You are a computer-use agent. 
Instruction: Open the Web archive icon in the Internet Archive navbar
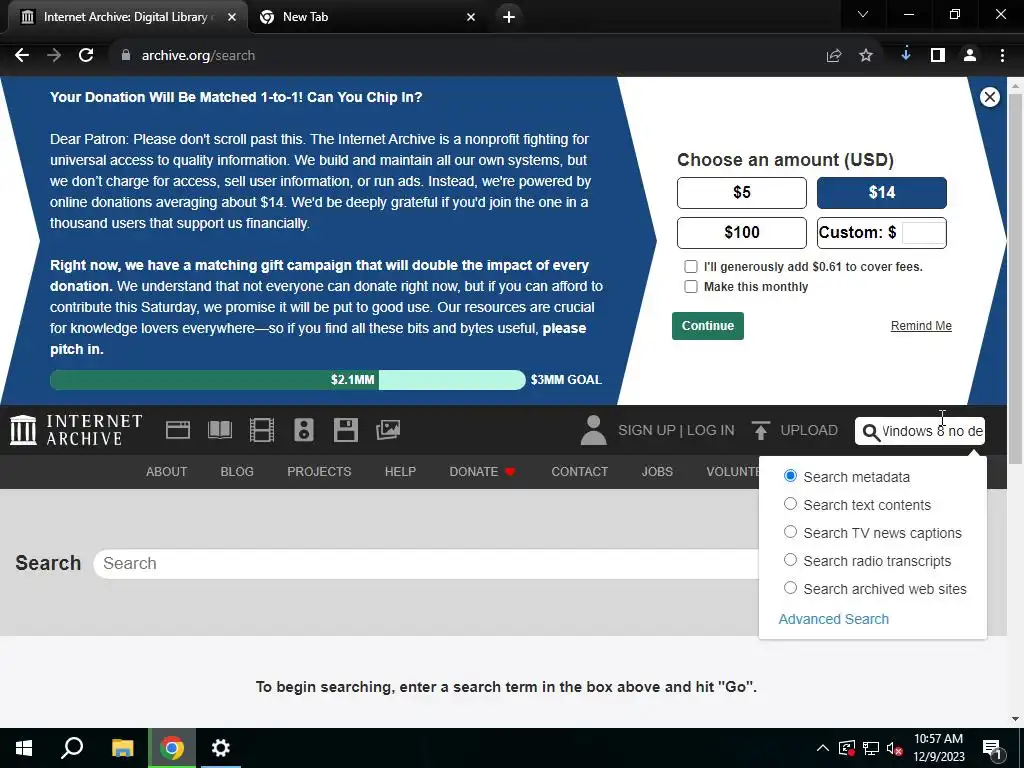[x=178, y=430]
